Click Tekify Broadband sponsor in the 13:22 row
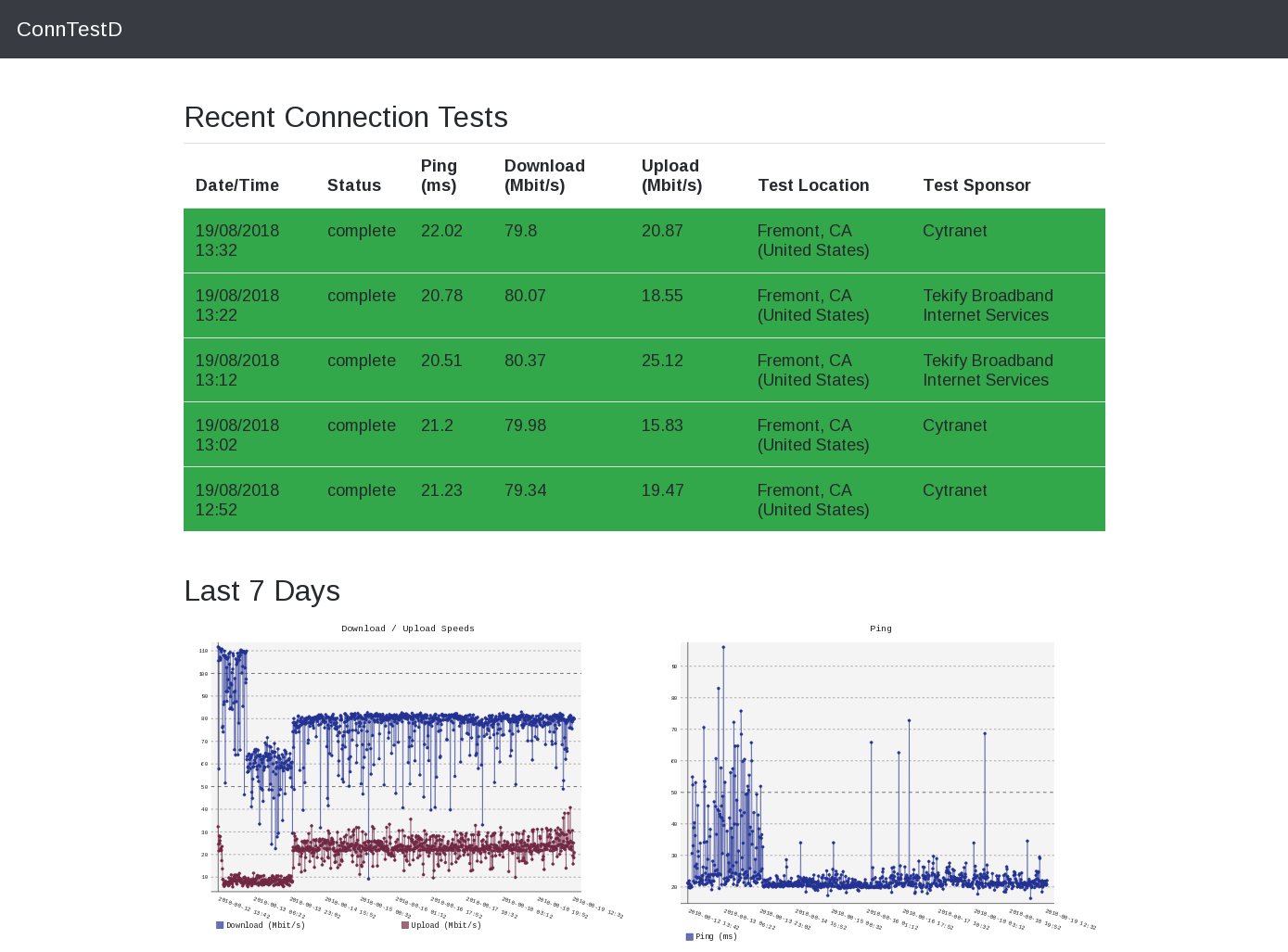Image resolution: width=1288 pixels, height=952 pixels. [988, 306]
